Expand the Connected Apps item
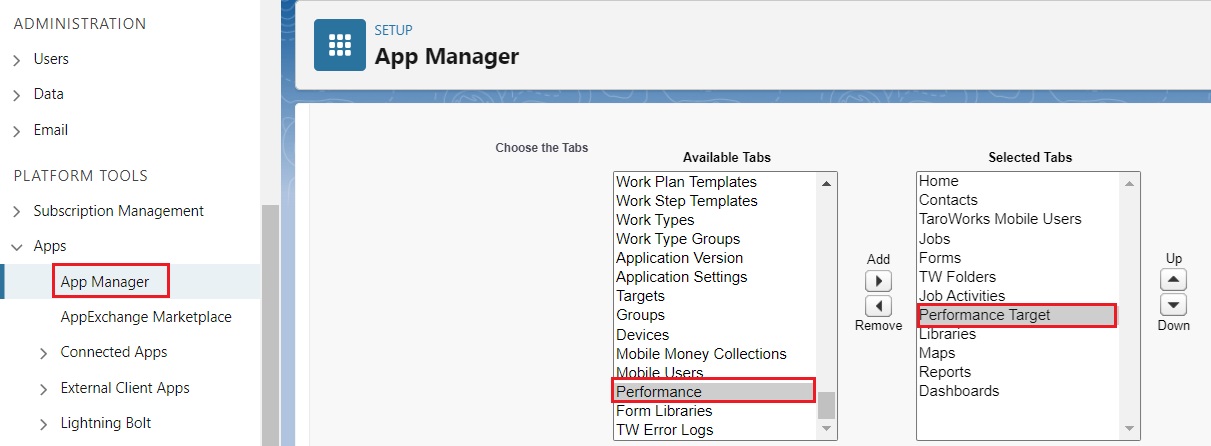1211x446 pixels. click(44, 353)
